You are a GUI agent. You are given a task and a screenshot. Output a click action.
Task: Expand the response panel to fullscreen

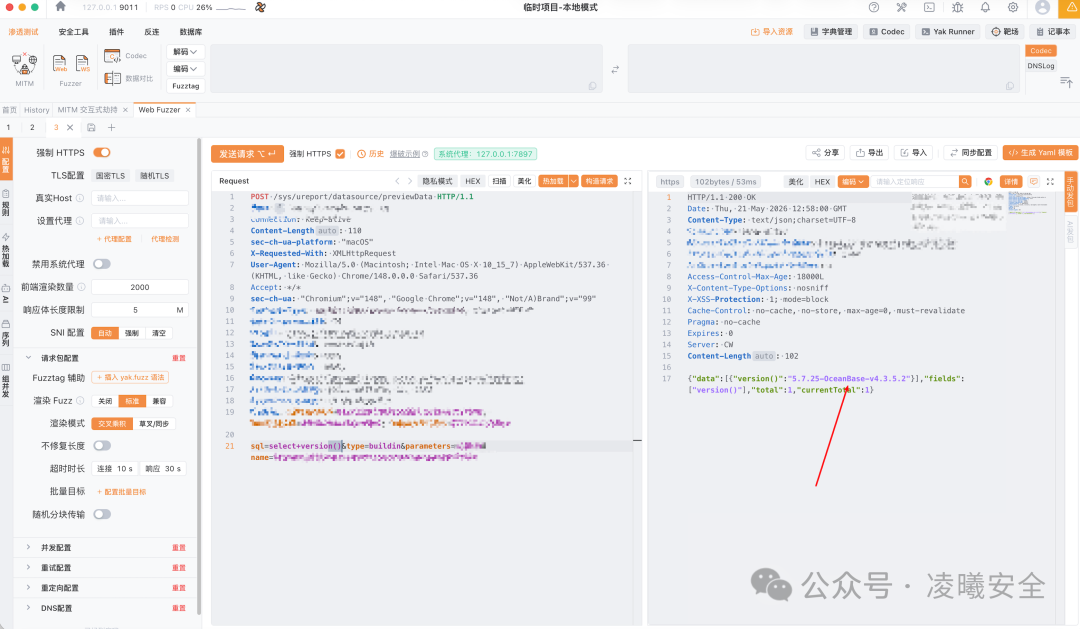[1050, 181]
